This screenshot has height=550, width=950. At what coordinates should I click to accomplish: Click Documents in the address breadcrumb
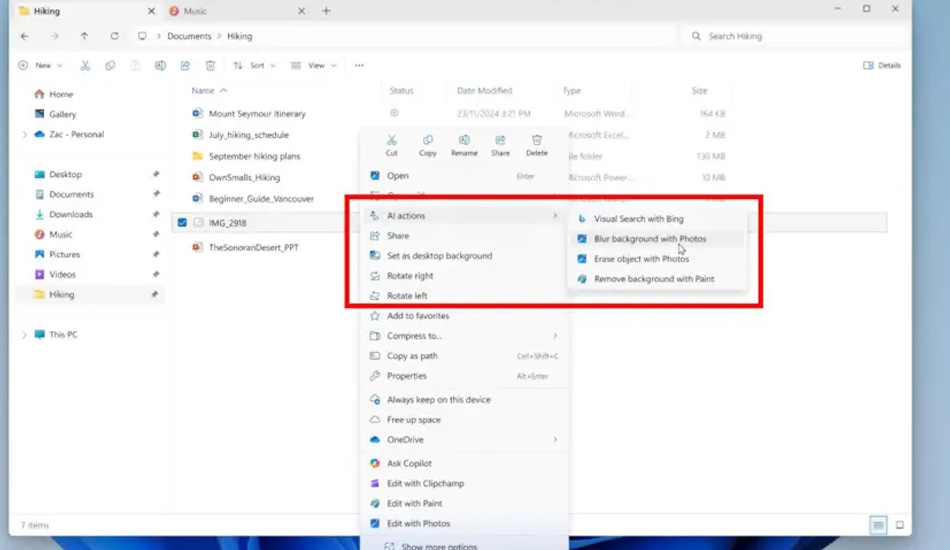coord(189,36)
